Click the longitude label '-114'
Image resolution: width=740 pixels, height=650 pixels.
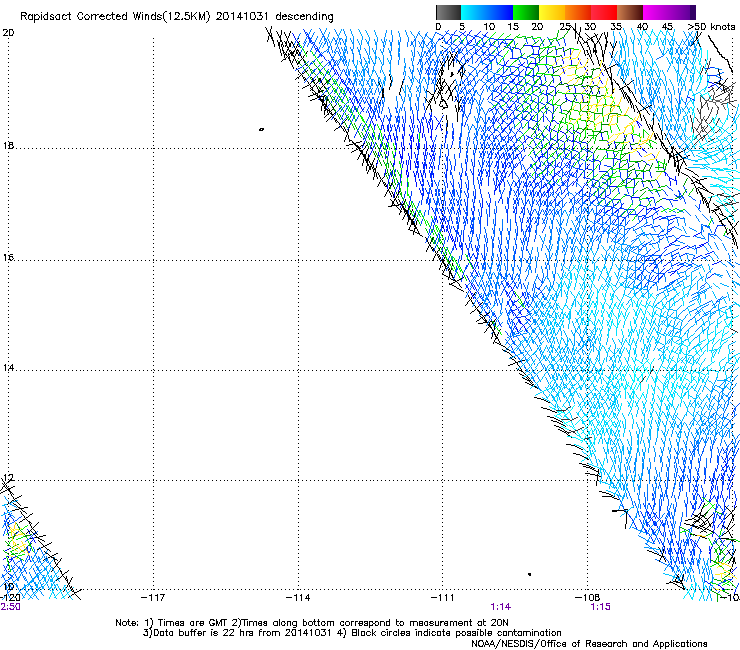click(298, 598)
